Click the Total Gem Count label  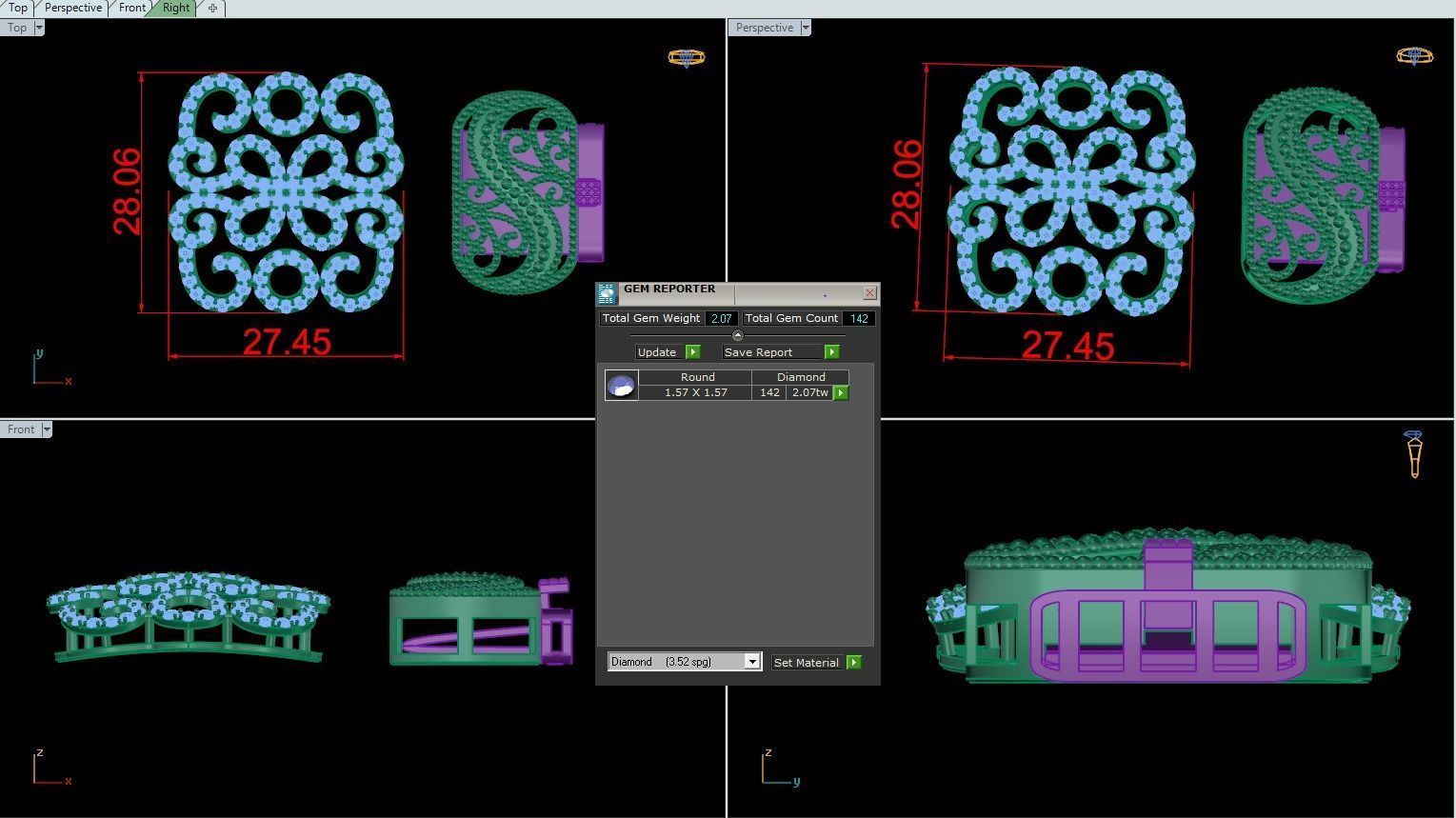791,318
